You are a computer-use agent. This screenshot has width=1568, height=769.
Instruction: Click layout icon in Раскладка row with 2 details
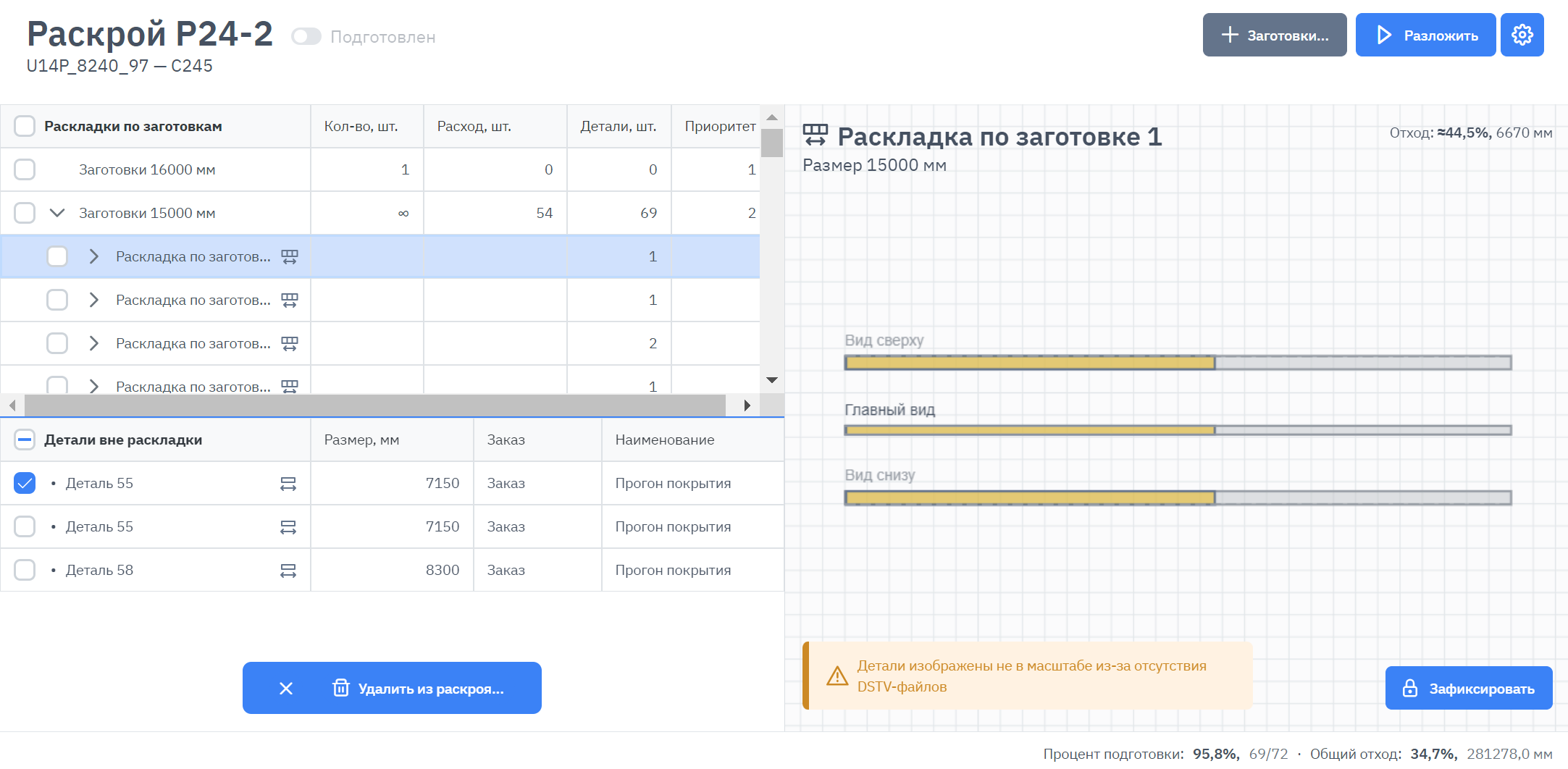click(290, 343)
